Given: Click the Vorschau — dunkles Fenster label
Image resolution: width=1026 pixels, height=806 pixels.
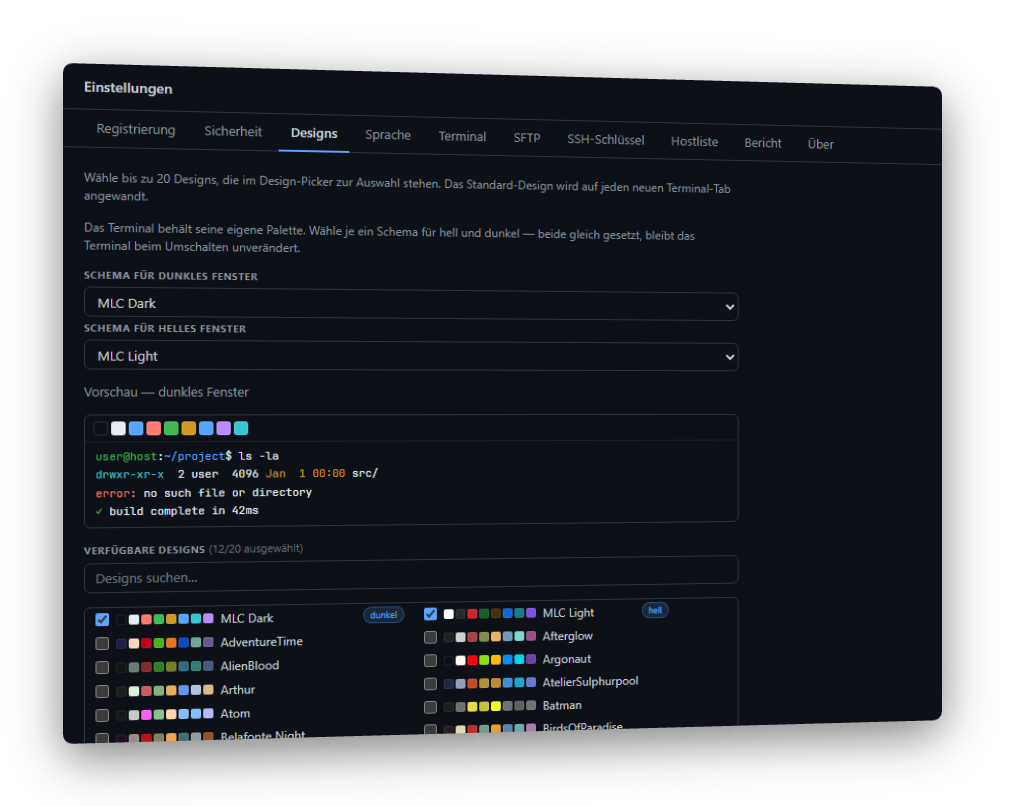Looking at the screenshot, I should click(166, 392).
